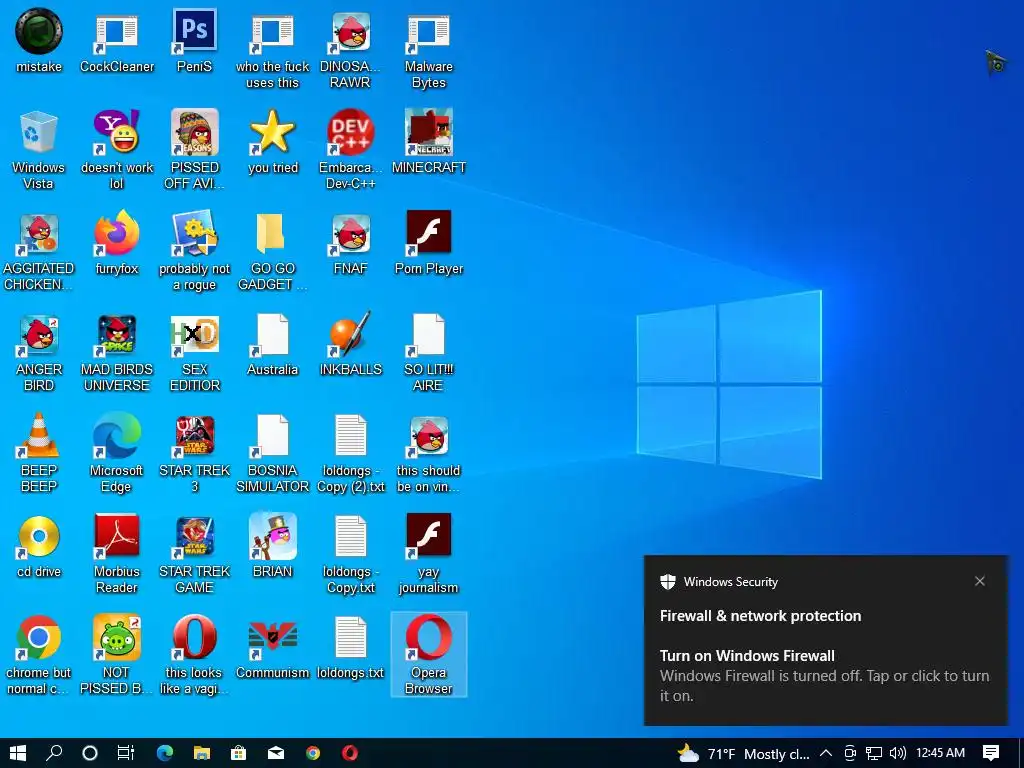The image size is (1024, 768).
Task: Open the volume control speaker icon
Action: 897,753
